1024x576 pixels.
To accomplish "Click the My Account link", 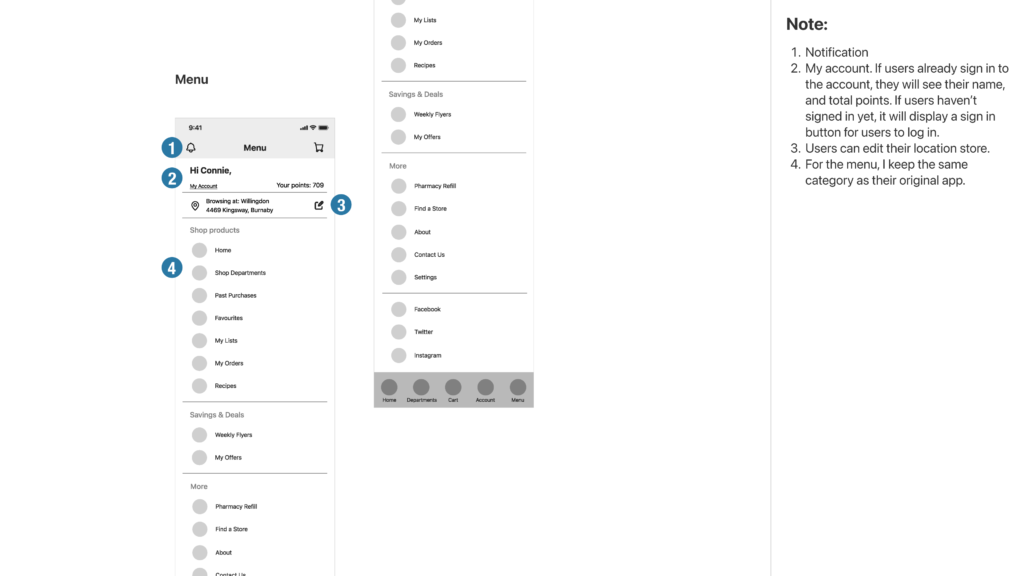I will pos(203,186).
